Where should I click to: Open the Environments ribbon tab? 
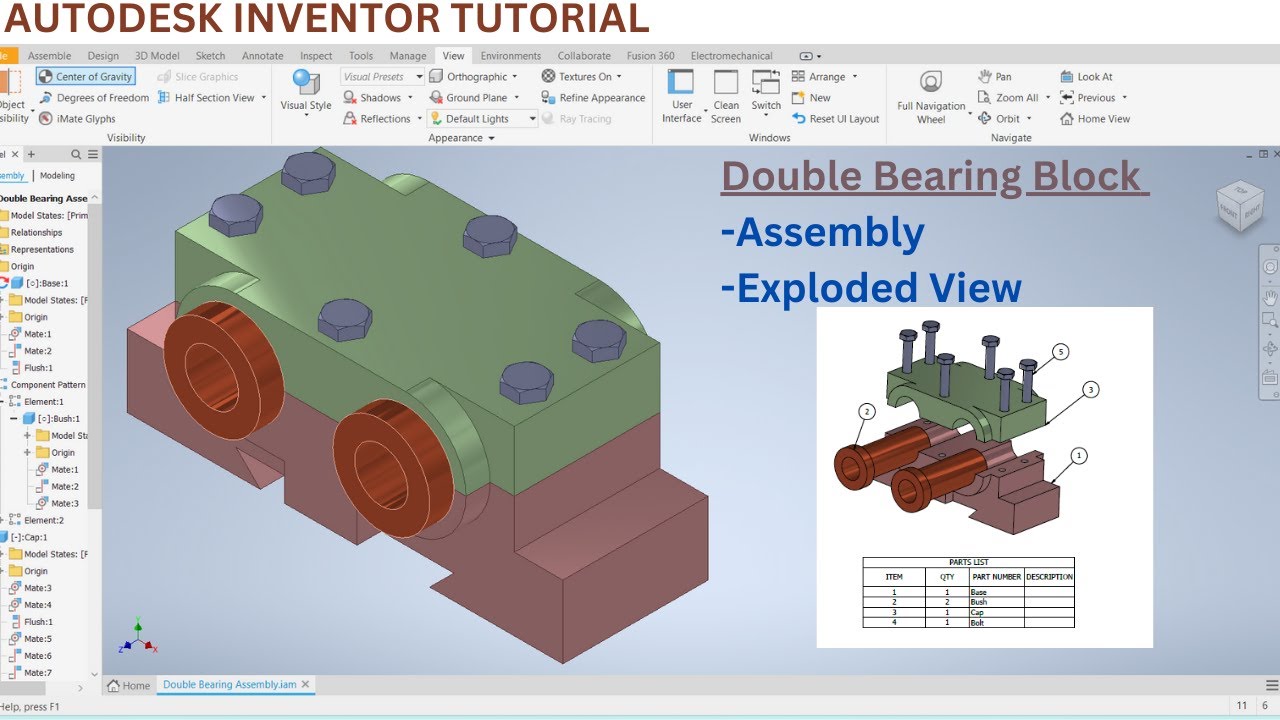511,56
